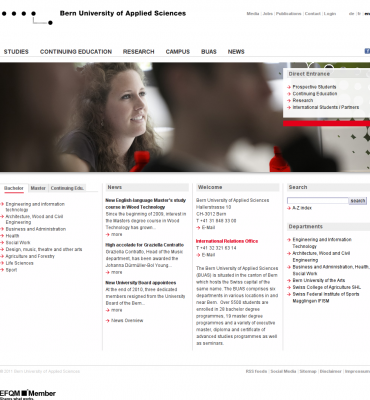Open the News Overview link

point(127,321)
